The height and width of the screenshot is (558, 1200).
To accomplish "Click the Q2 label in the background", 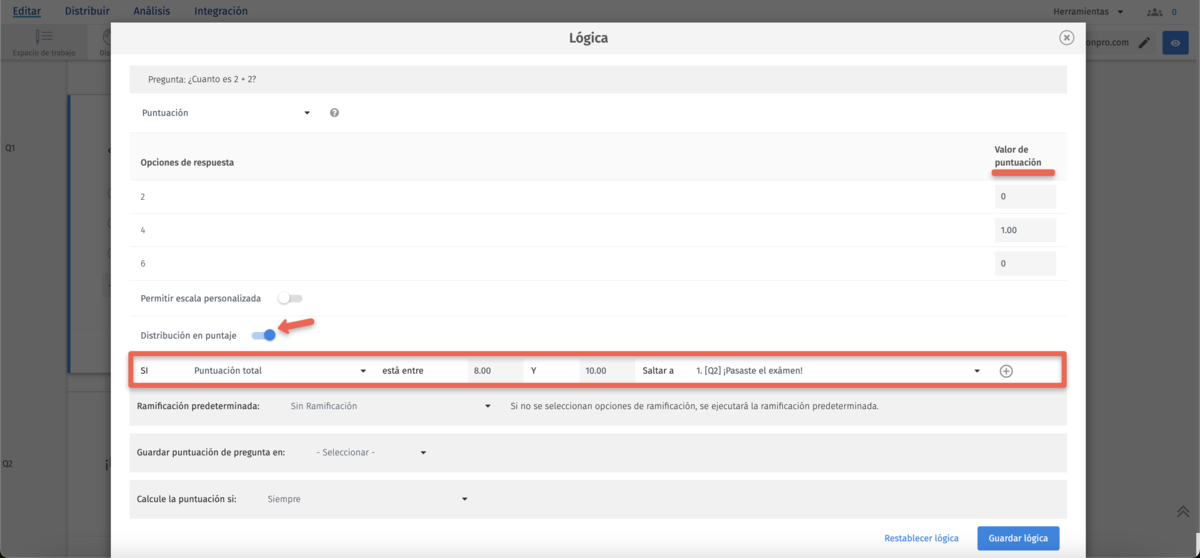I will [x=8, y=464].
